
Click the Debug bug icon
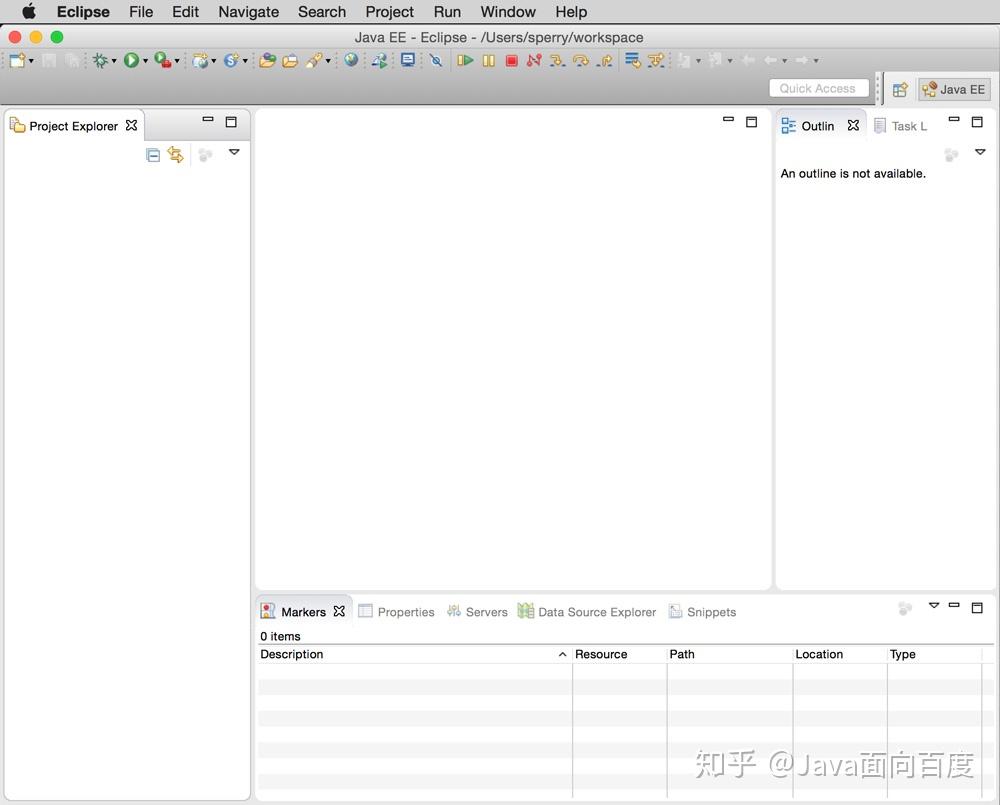(x=100, y=61)
